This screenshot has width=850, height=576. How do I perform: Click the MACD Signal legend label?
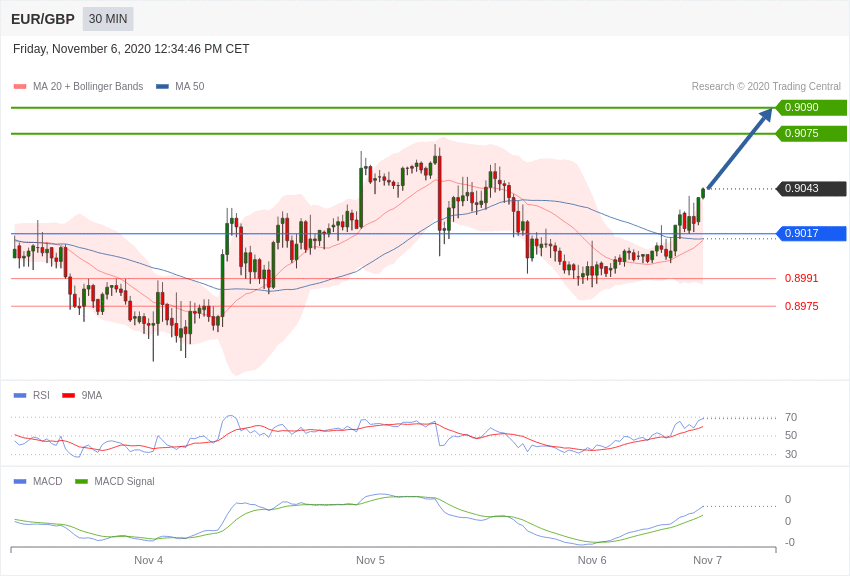pos(124,481)
